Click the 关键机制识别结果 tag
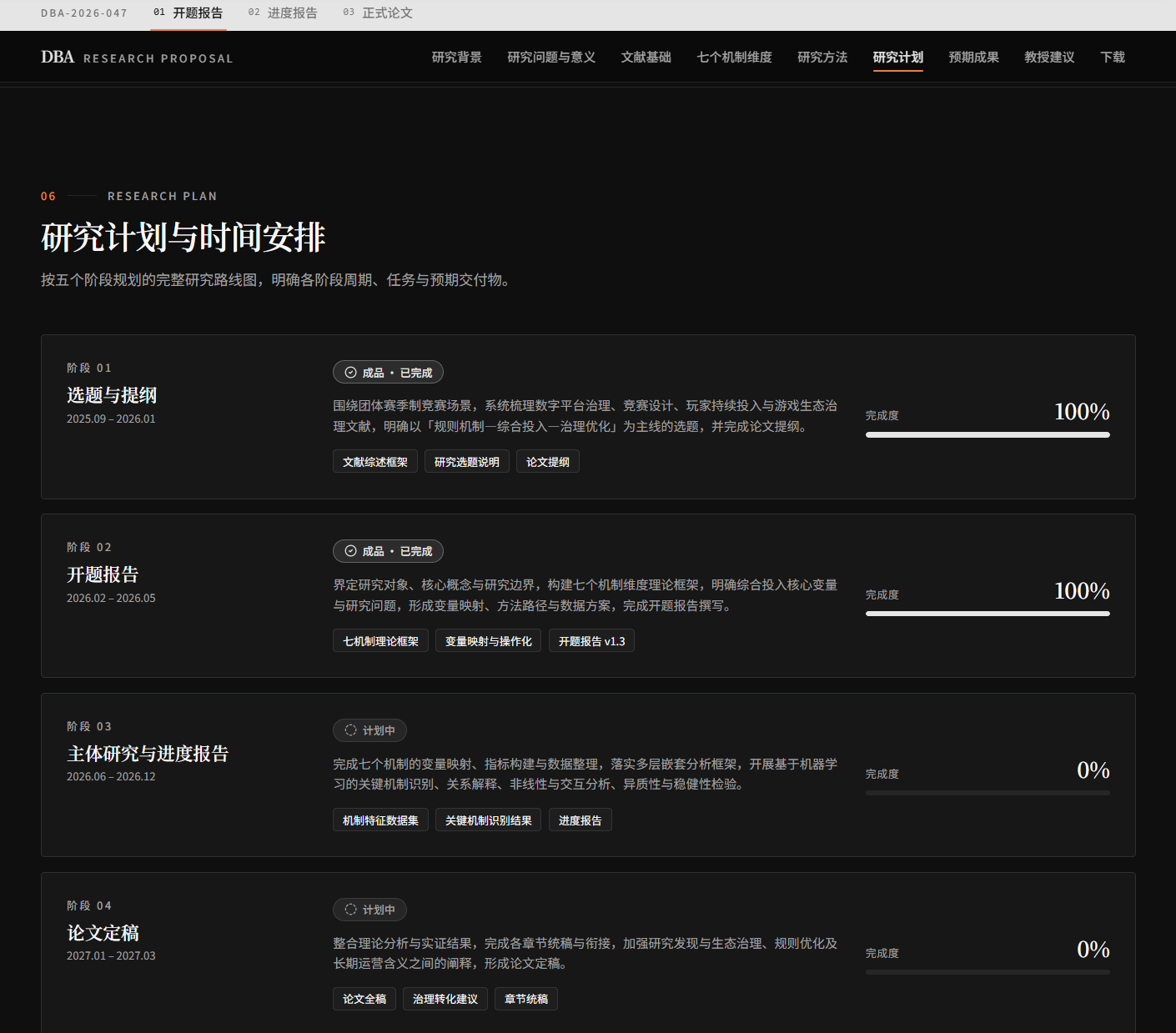The width and height of the screenshot is (1176, 1033). (x=489, y=820)
